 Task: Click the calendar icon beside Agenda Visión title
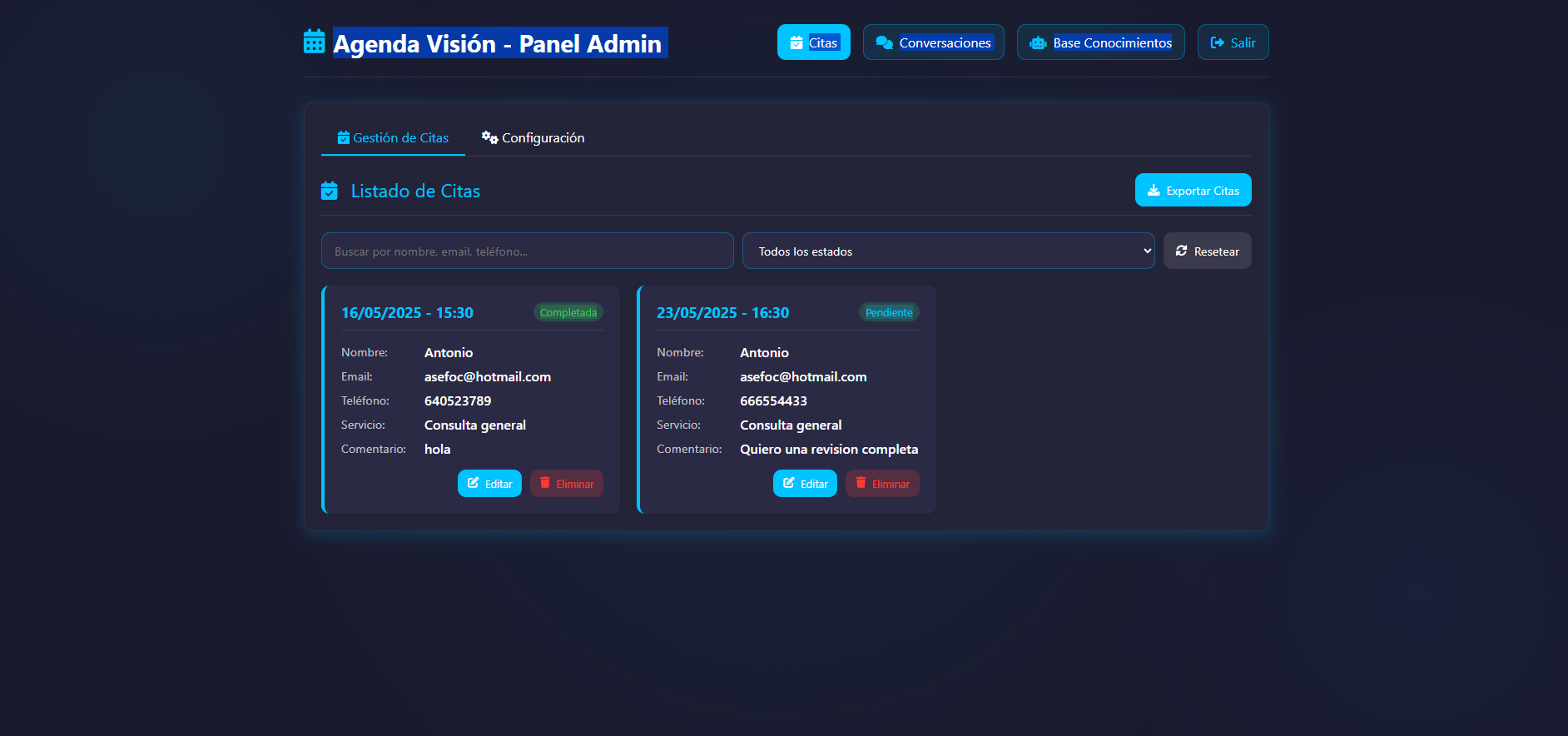[314, 42]
